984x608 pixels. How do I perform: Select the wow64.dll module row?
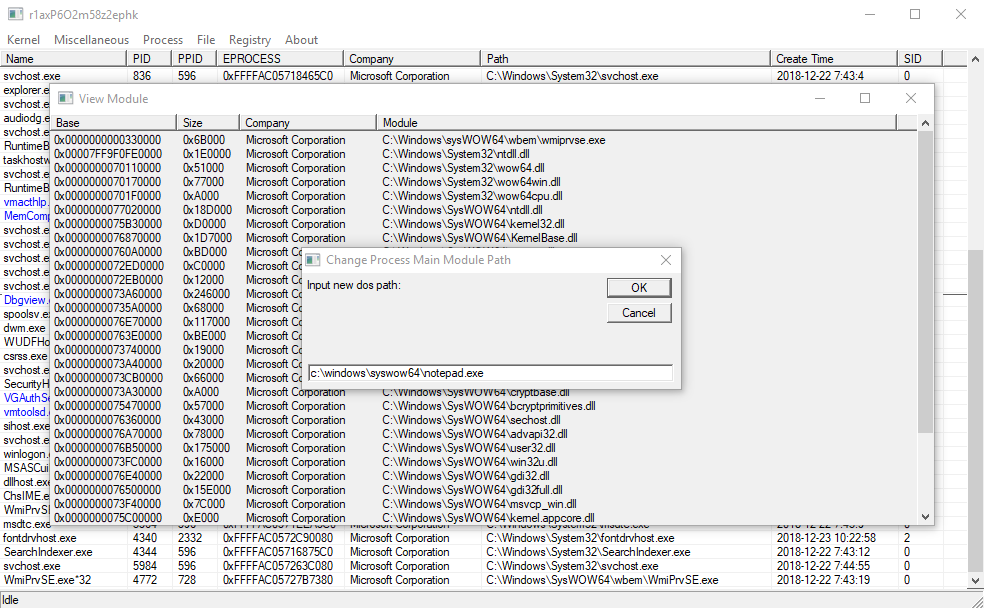pos(484,168)
